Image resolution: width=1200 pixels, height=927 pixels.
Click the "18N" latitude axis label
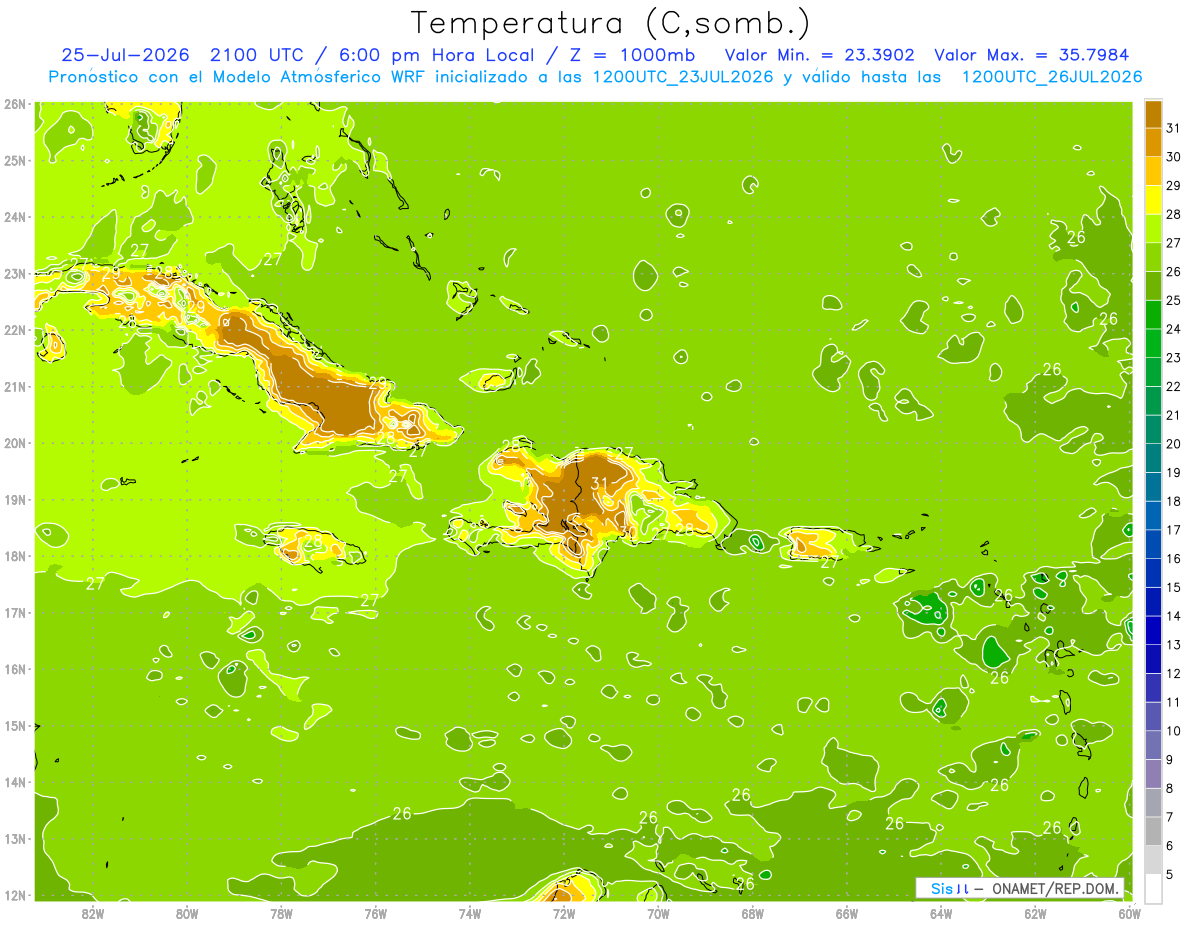tap(14, 556)
